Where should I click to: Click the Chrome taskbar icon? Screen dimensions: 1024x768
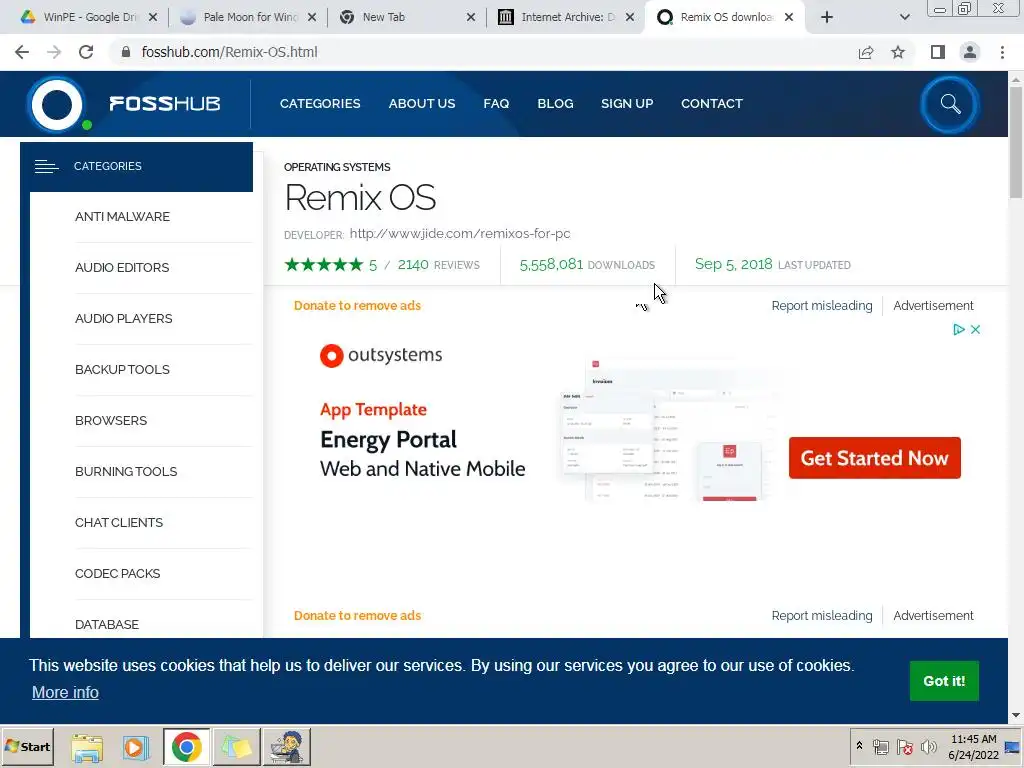coord(187,747)
